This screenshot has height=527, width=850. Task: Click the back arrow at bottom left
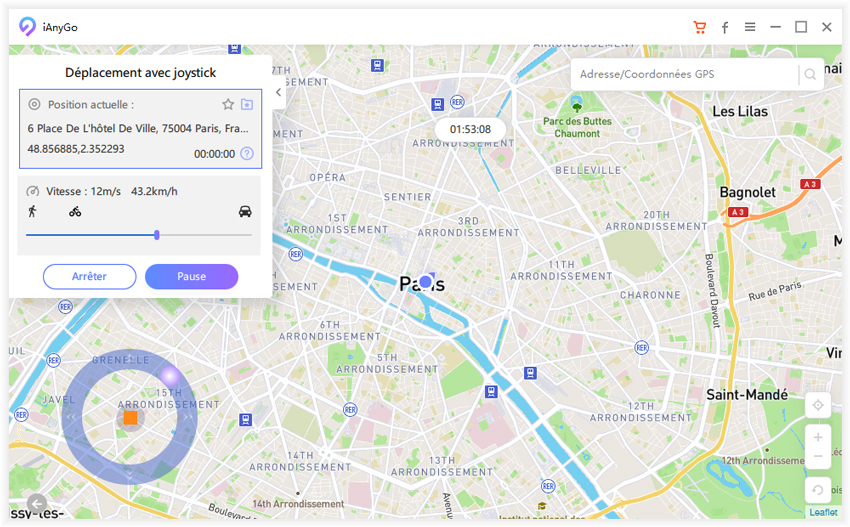[x=36, y=504]
